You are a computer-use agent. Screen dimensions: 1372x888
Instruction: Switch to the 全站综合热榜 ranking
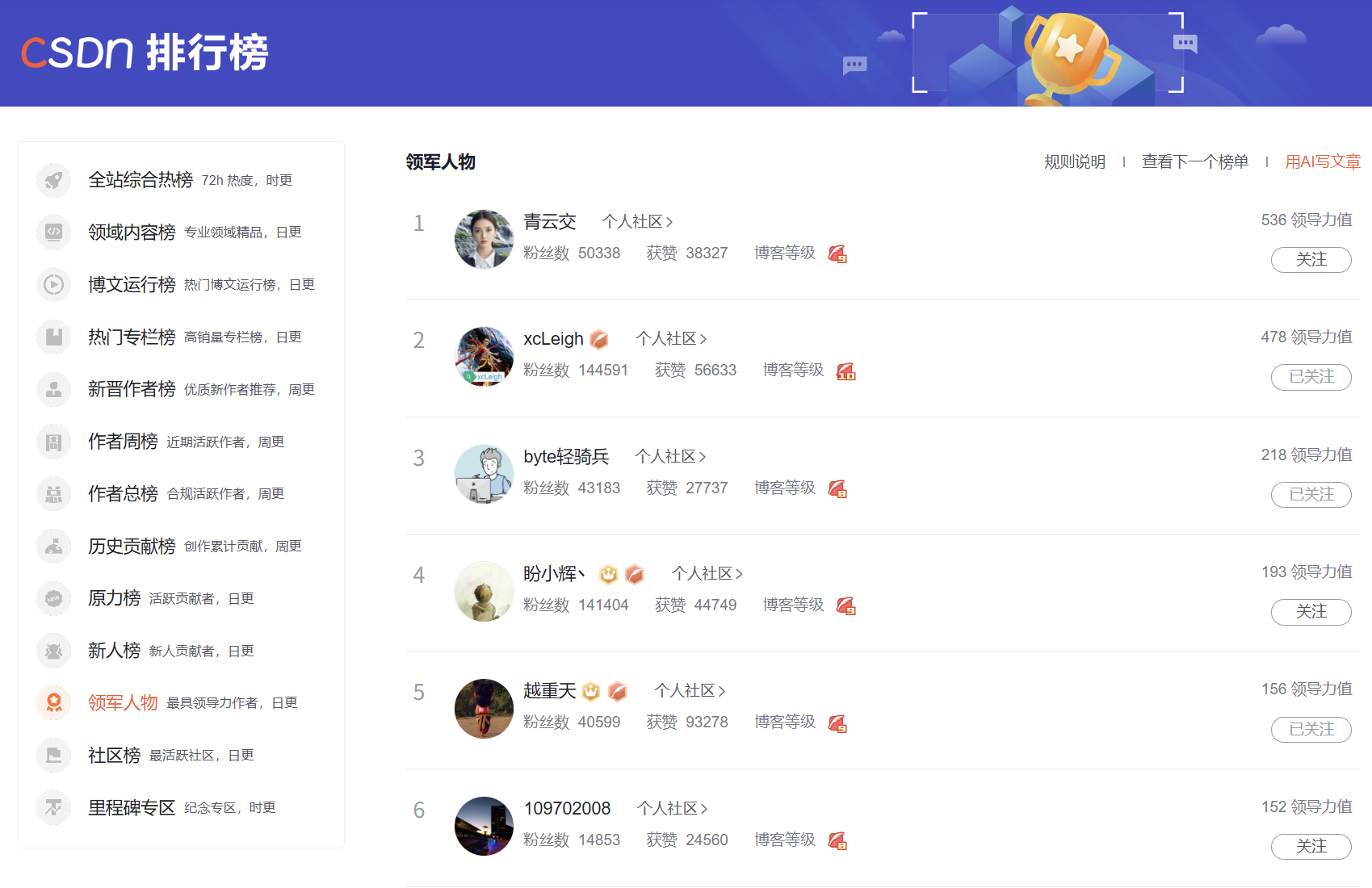pyautogui.click(x=141, y=180)
